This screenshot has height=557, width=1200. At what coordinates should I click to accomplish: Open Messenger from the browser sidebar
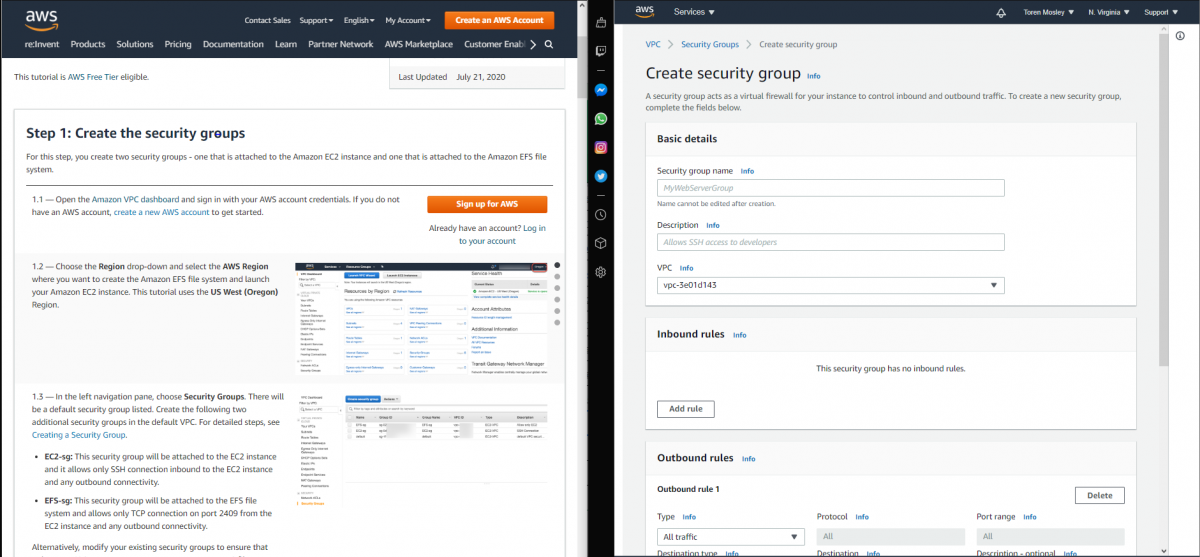click(600, 89)
